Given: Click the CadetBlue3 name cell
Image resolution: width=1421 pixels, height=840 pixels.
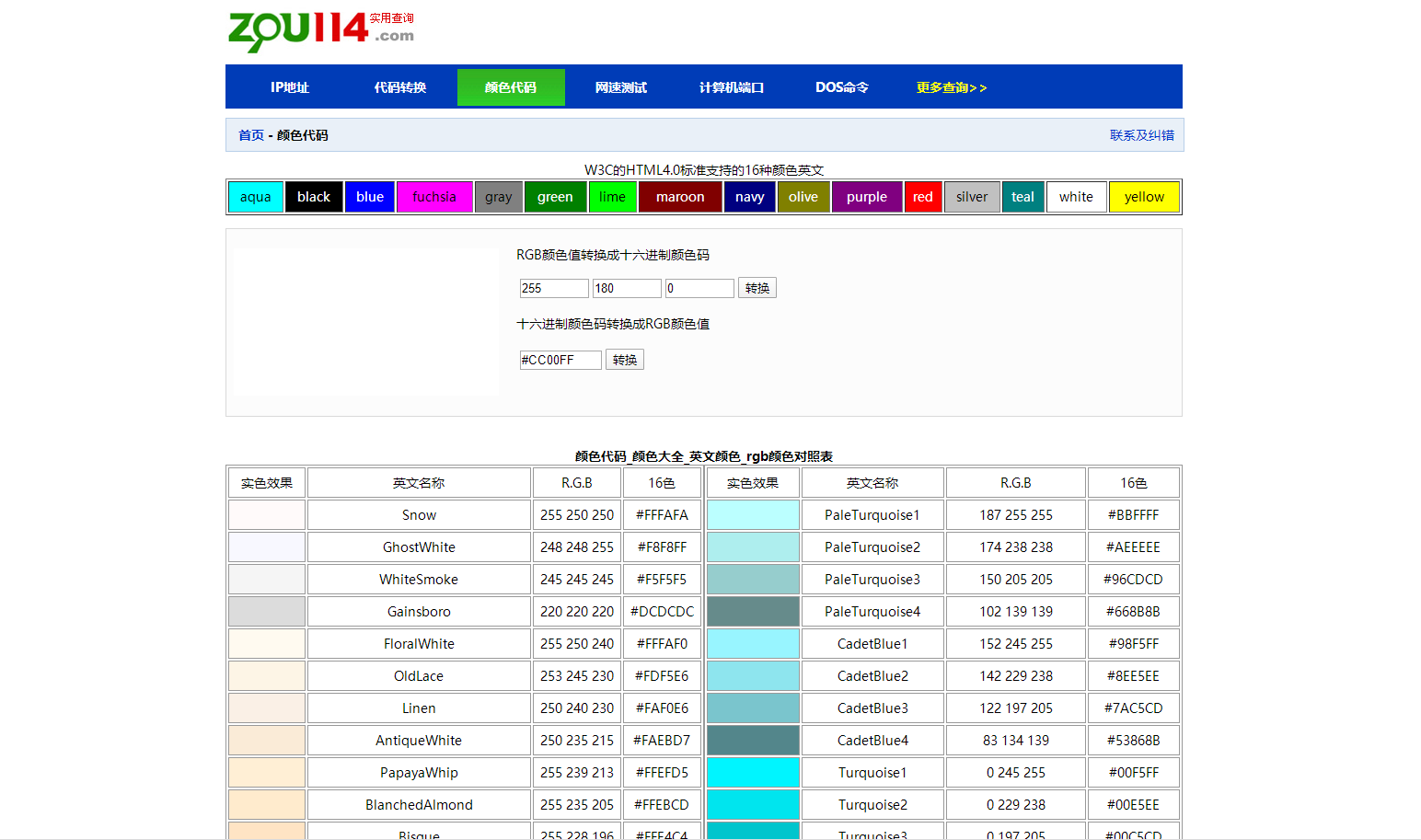Looking at the screenshot, I should coord(872,708).
